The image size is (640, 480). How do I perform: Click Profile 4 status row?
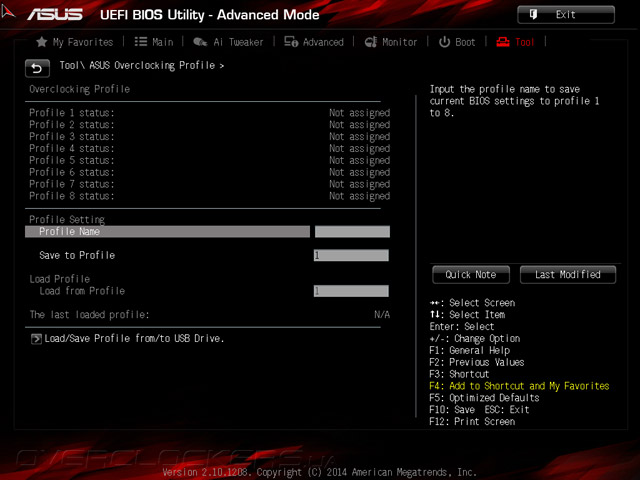pyautogui.click(x=209, y=149)
